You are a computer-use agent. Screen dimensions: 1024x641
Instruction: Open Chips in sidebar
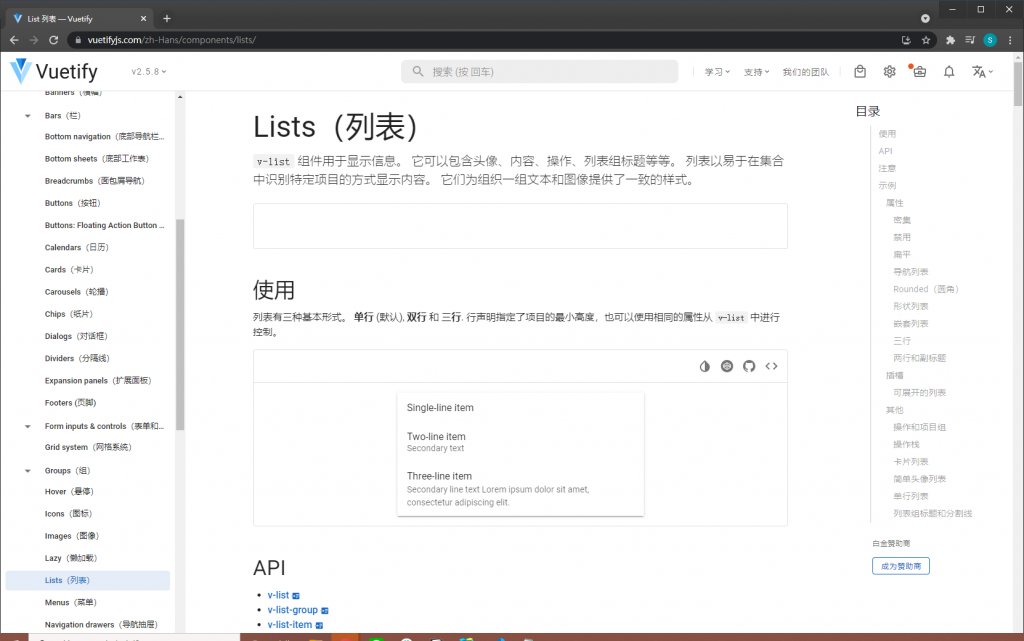coord(69,314)
